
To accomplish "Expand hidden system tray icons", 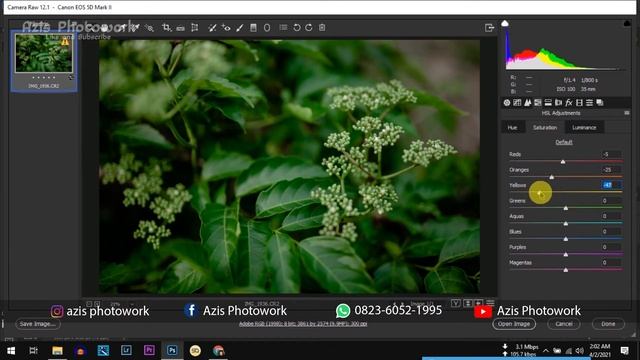I will 546,351.
